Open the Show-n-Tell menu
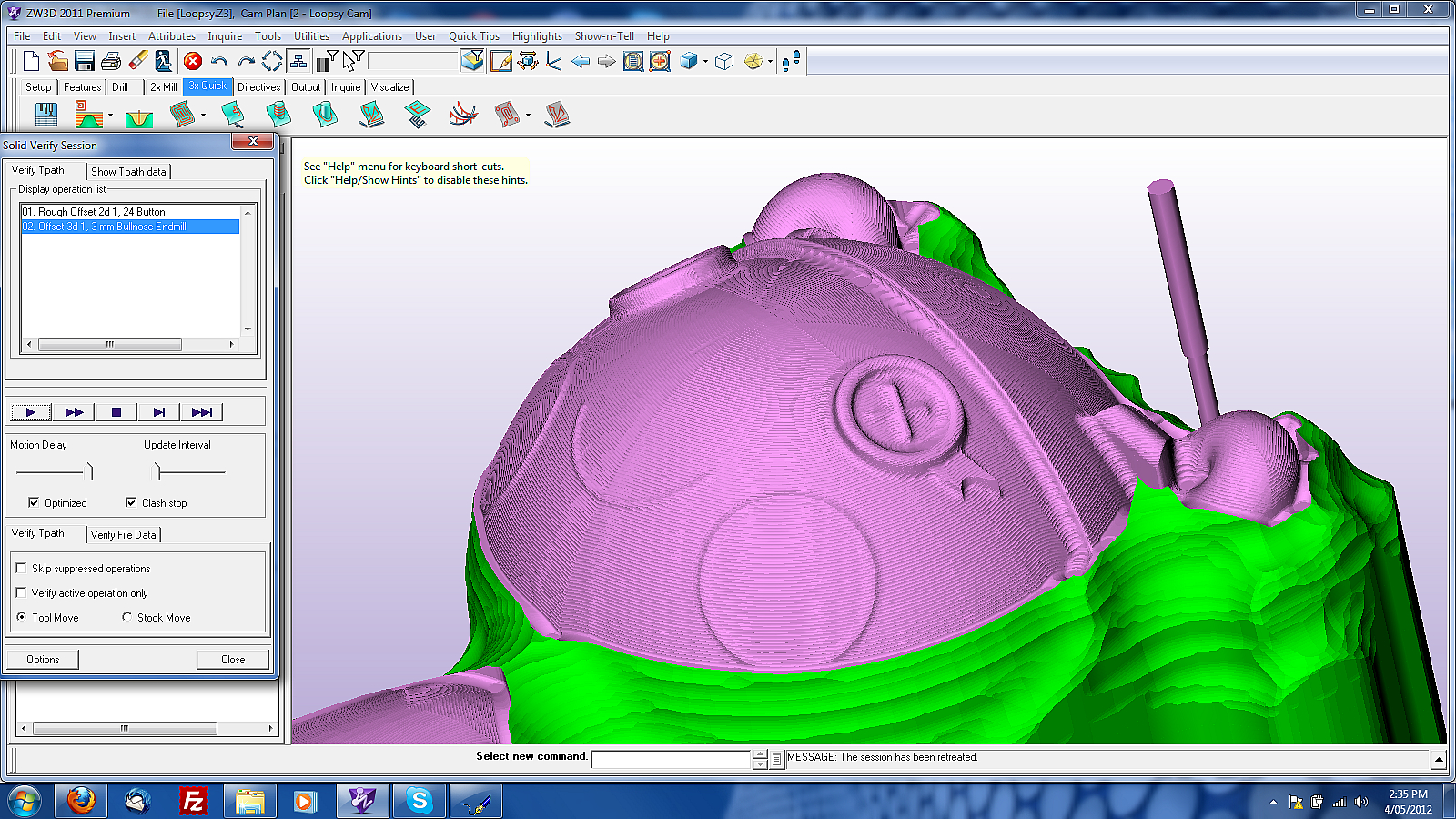The height and width of the screenshot is (819, 1456). (604, 36)
